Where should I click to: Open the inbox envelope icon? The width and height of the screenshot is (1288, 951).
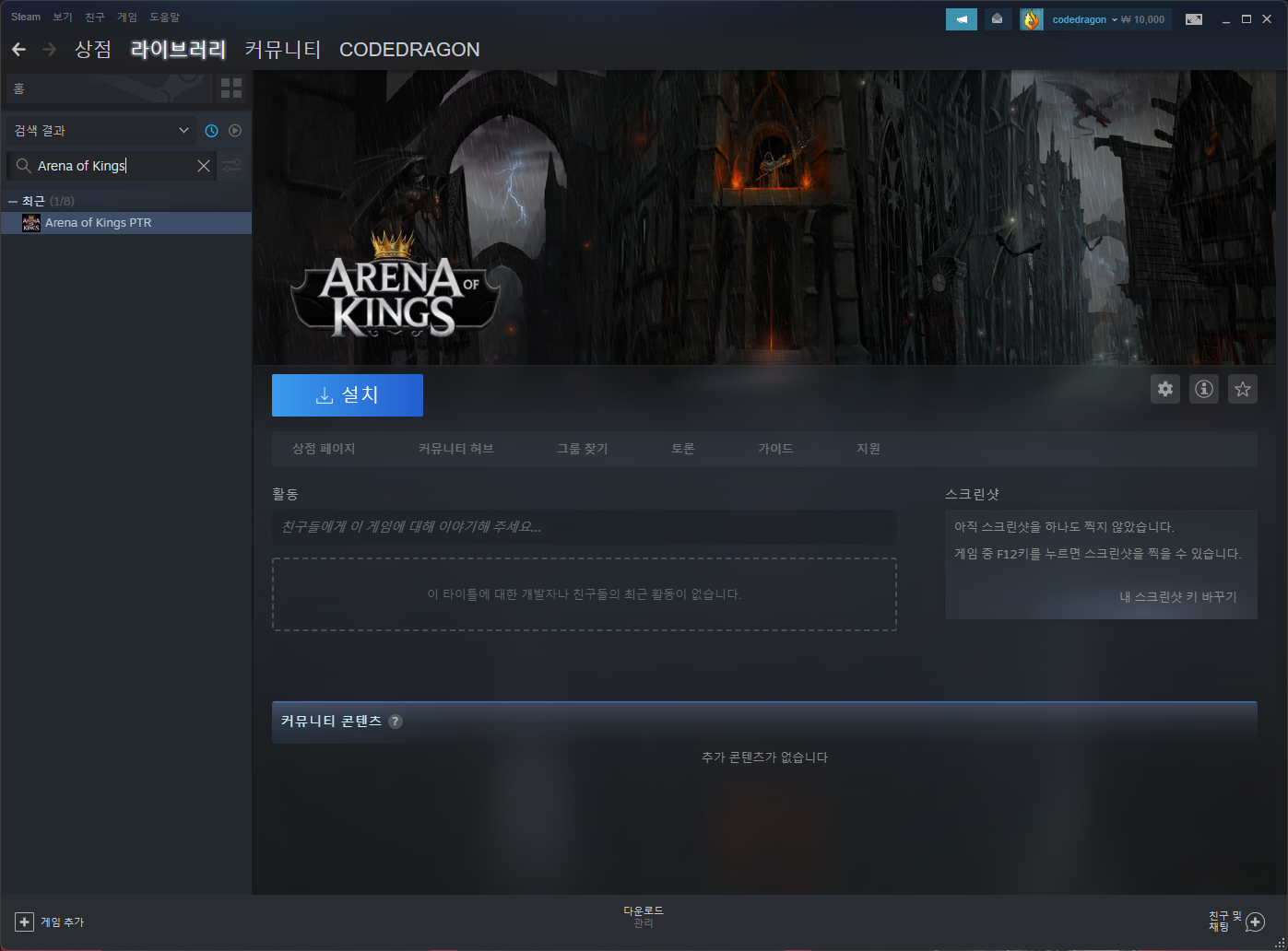[997, 19]
